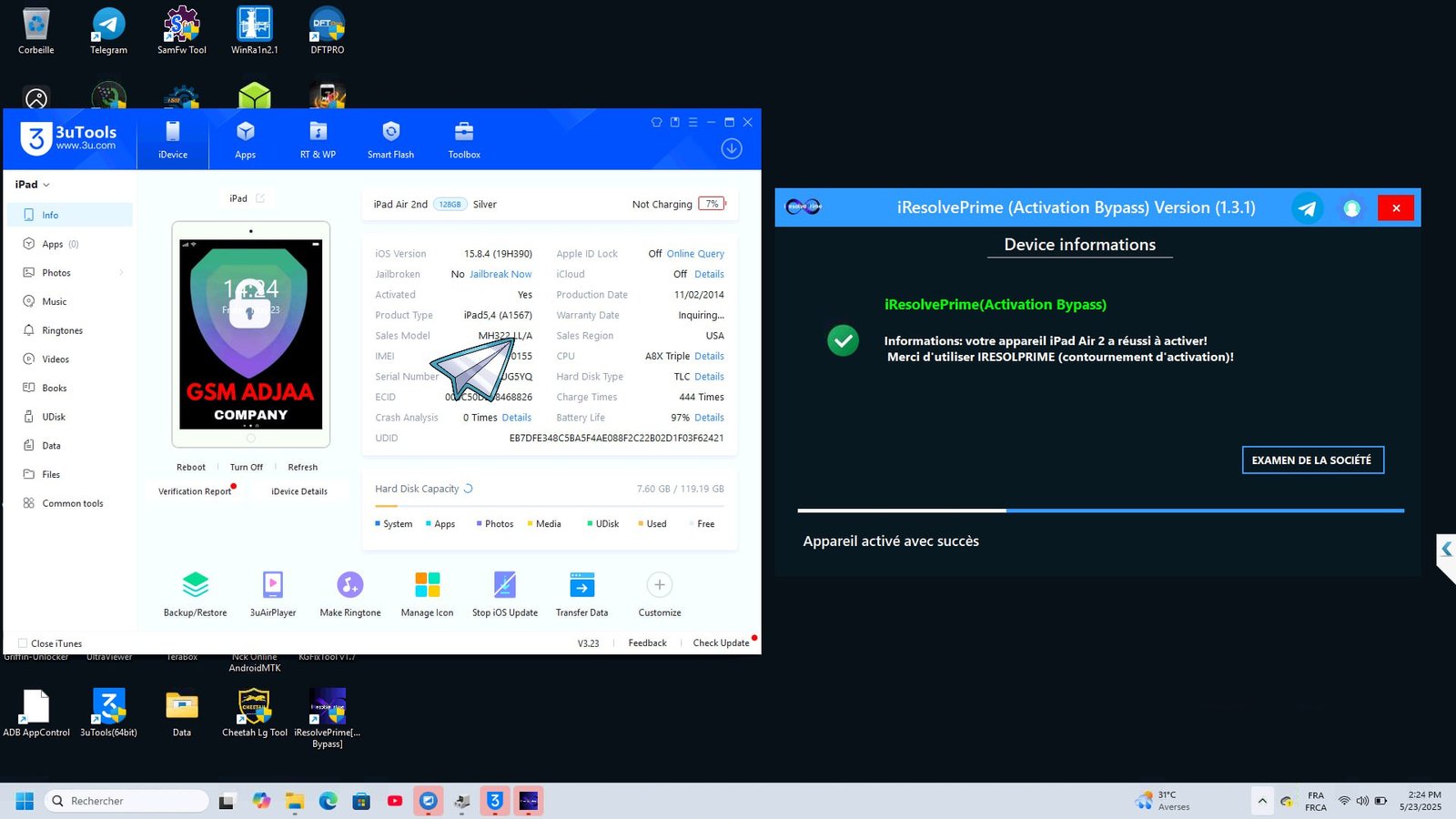Click the Turn Off button
The image size is (1456, 819).
click(247, 467)
